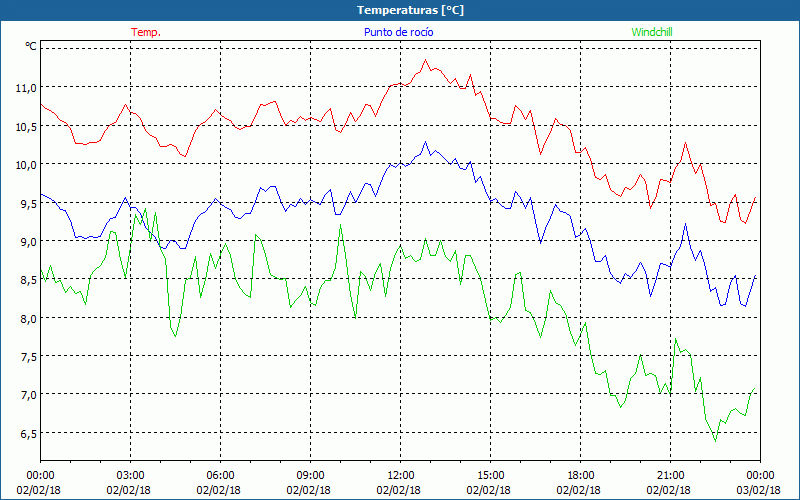Click the blue dew point peak near 13:00
The image size is (800, 500).
point(425,142)
